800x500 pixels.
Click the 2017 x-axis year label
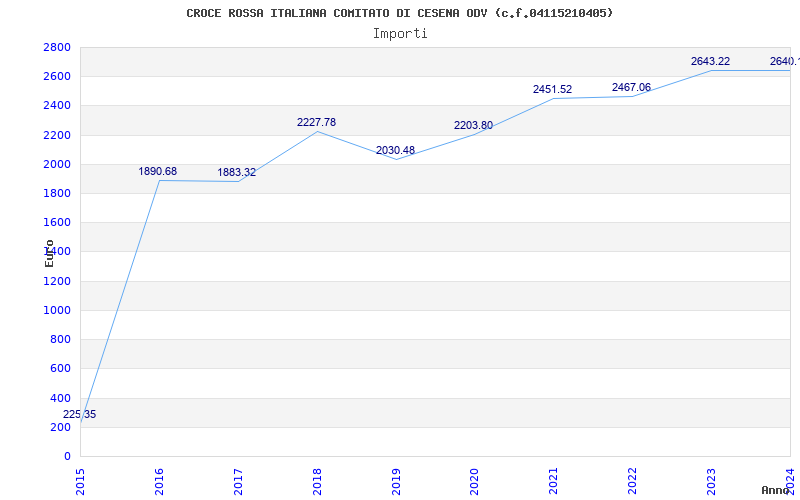coord(238,482)
